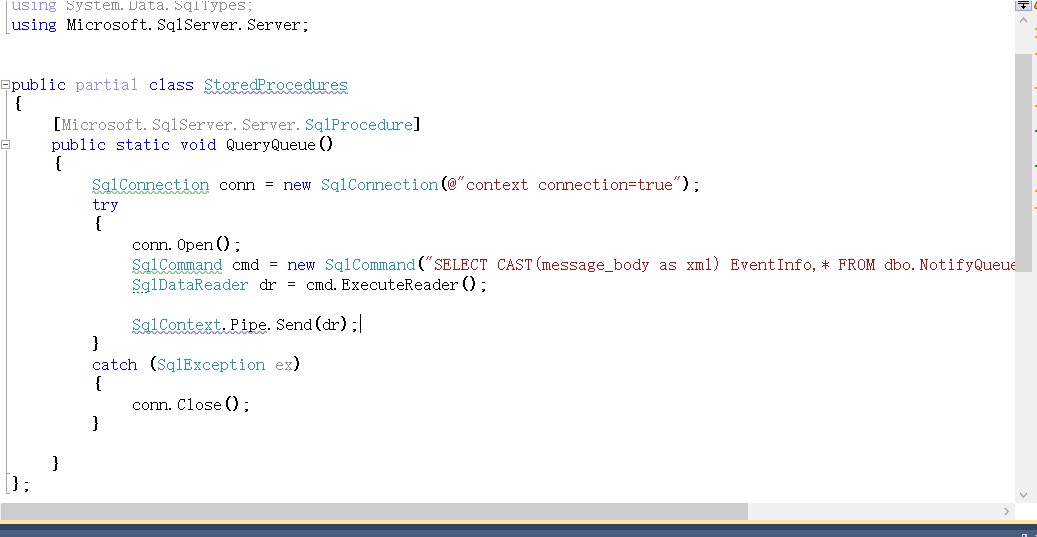Screen dimensions: 1037x537
Task: Click the "context connection=true" string
Action: click(x=569, y=185)
